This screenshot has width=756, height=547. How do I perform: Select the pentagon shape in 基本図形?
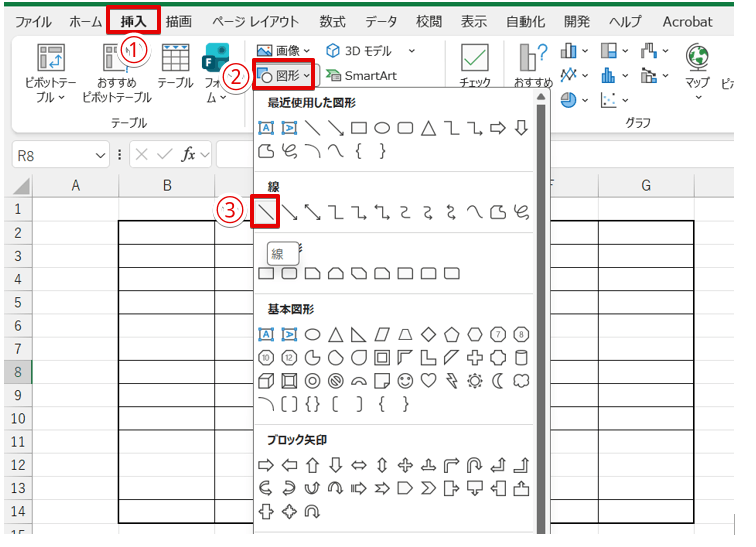(x=452, y=334)
